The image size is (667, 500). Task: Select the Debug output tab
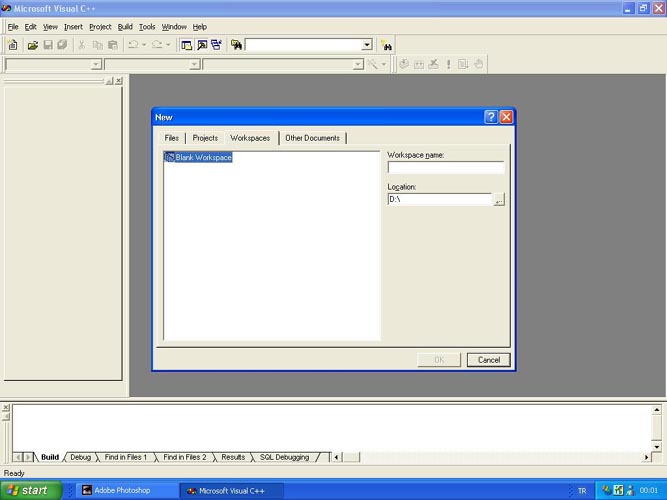(x=80, y=457)
